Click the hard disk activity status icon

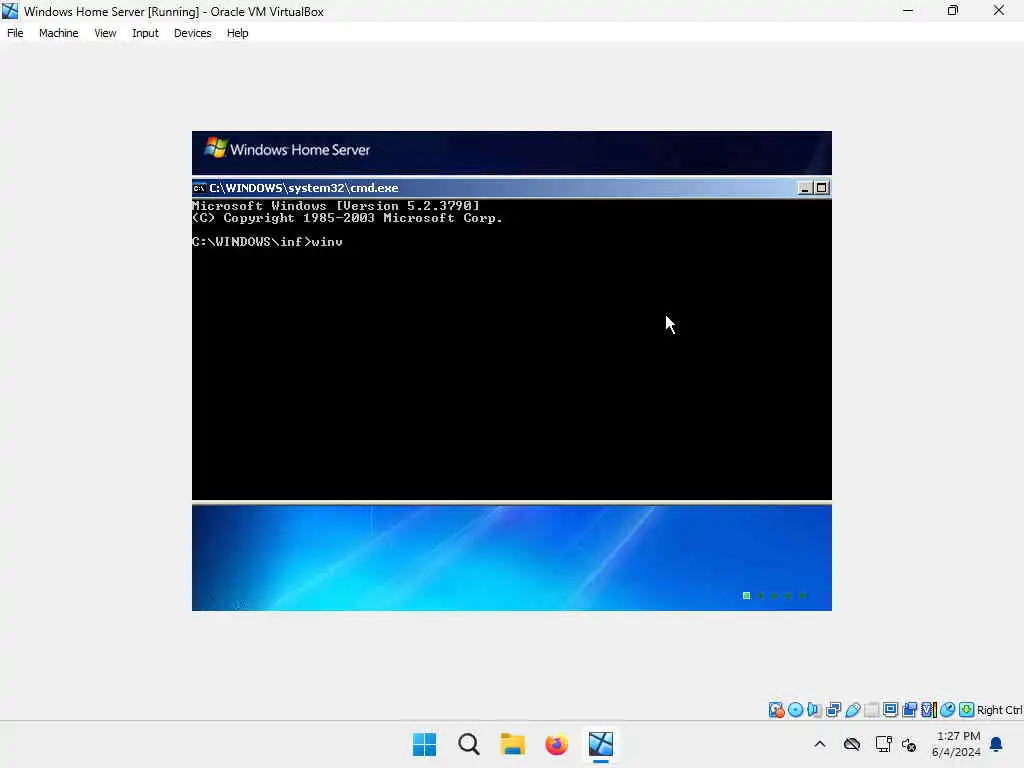click(776, 710)
